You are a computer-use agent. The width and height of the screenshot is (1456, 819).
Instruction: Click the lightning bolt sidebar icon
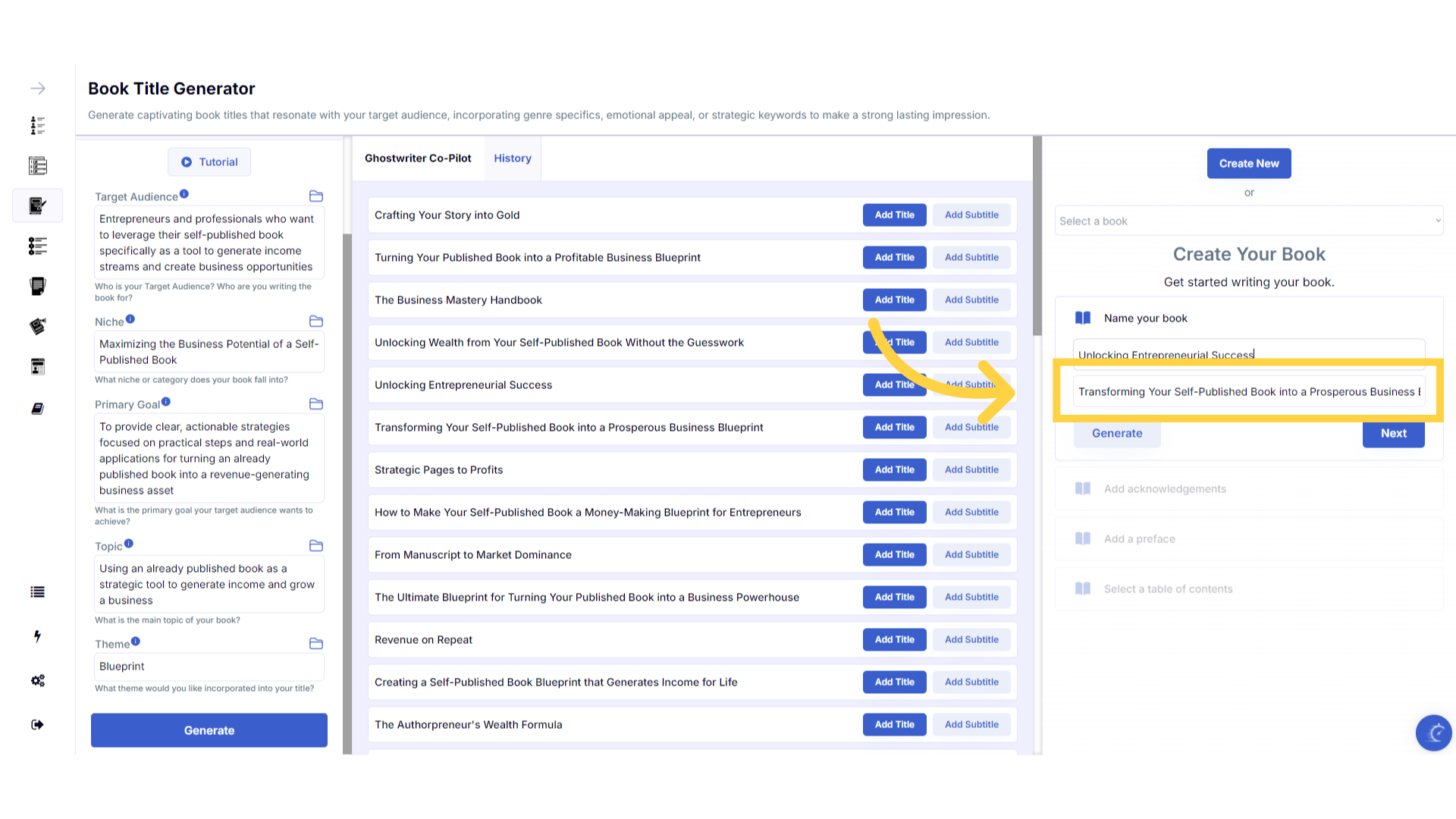coord(37,636)
